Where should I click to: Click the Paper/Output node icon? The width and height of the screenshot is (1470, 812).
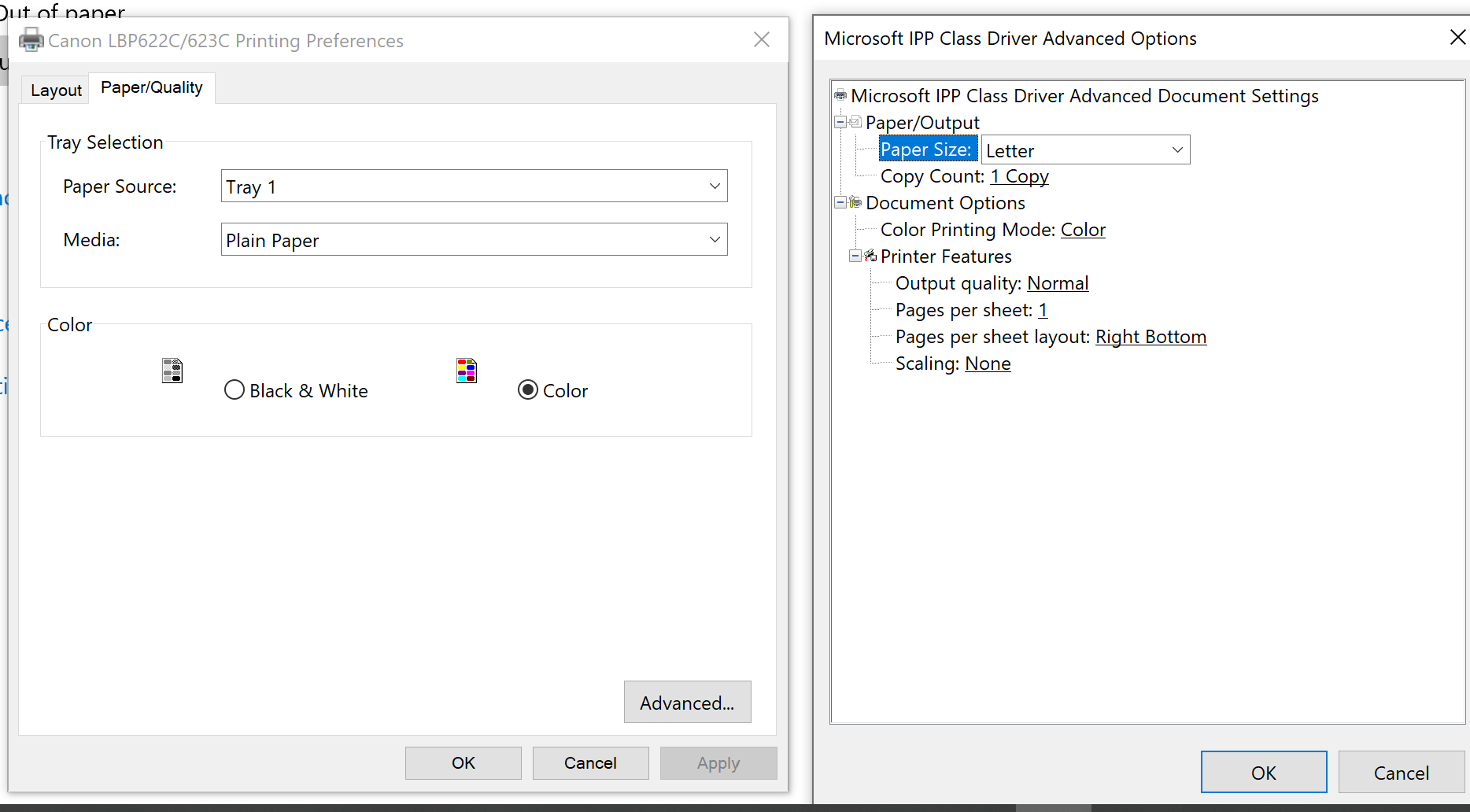click(855, 122)
